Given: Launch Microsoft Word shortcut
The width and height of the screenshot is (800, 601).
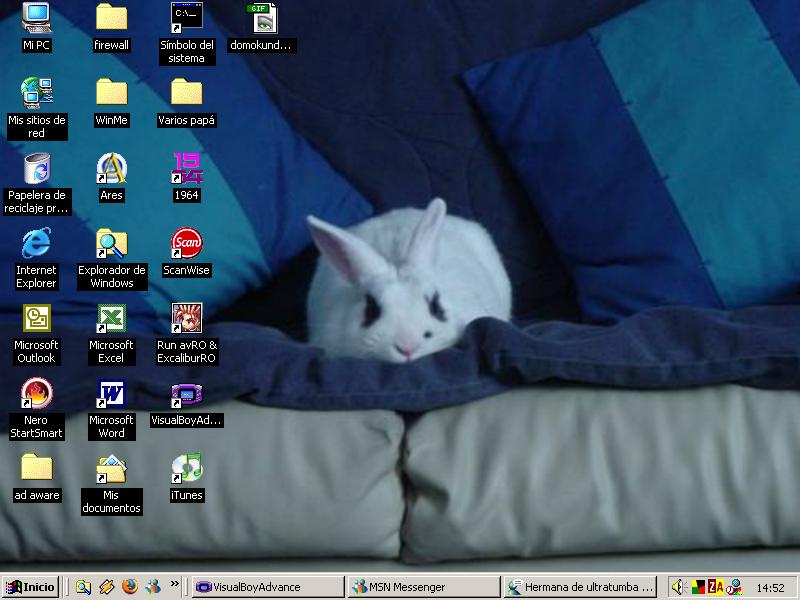Looking at the screenshot, I should (x=111, y=393).
